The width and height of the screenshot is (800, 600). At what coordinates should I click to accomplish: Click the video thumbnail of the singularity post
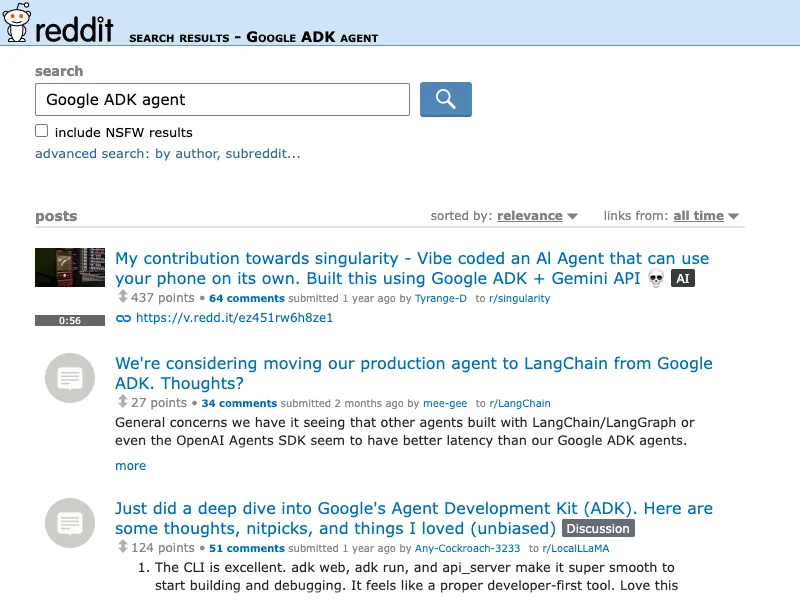tap(70, 267)
